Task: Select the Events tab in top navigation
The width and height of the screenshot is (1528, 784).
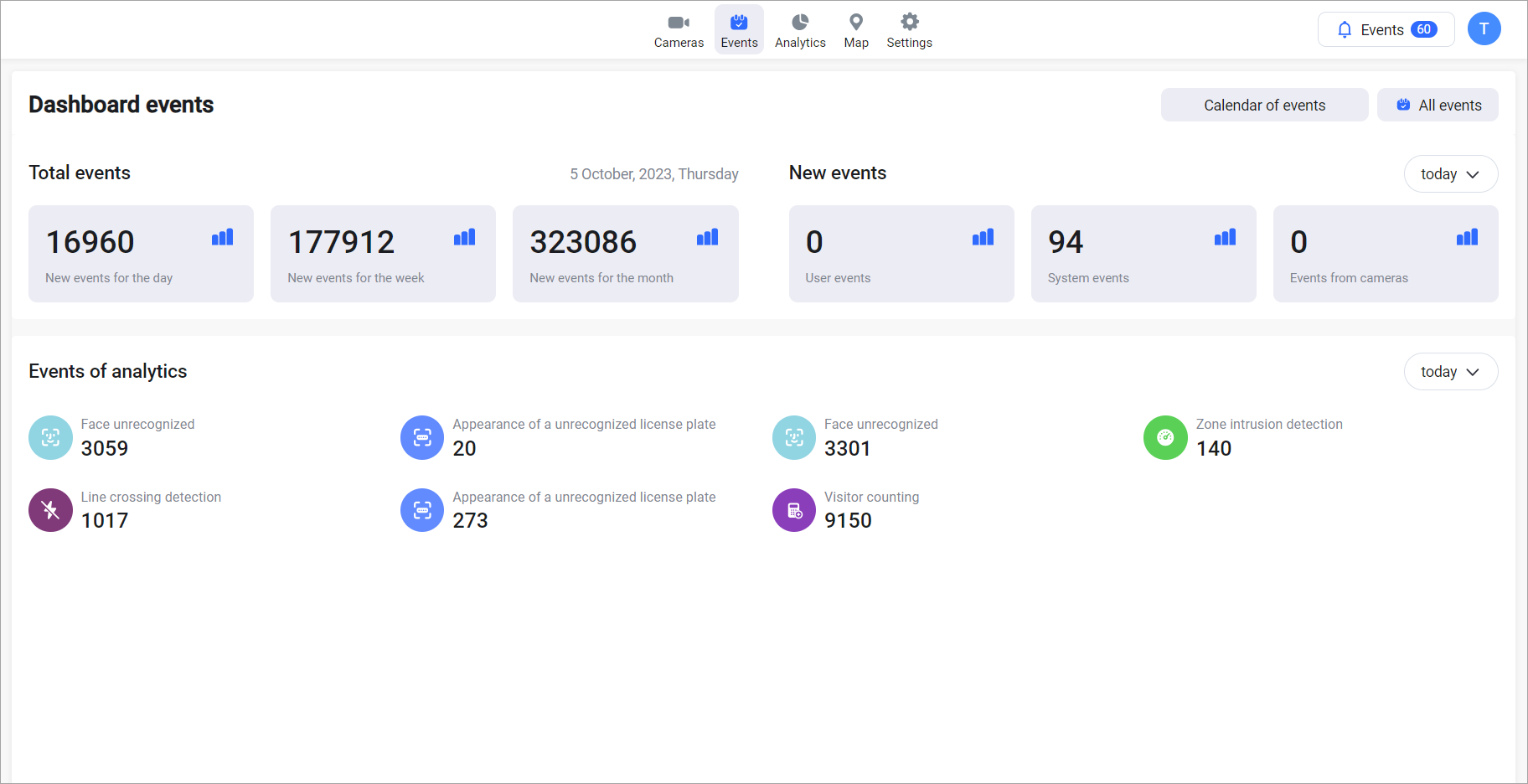Action: 739,30
